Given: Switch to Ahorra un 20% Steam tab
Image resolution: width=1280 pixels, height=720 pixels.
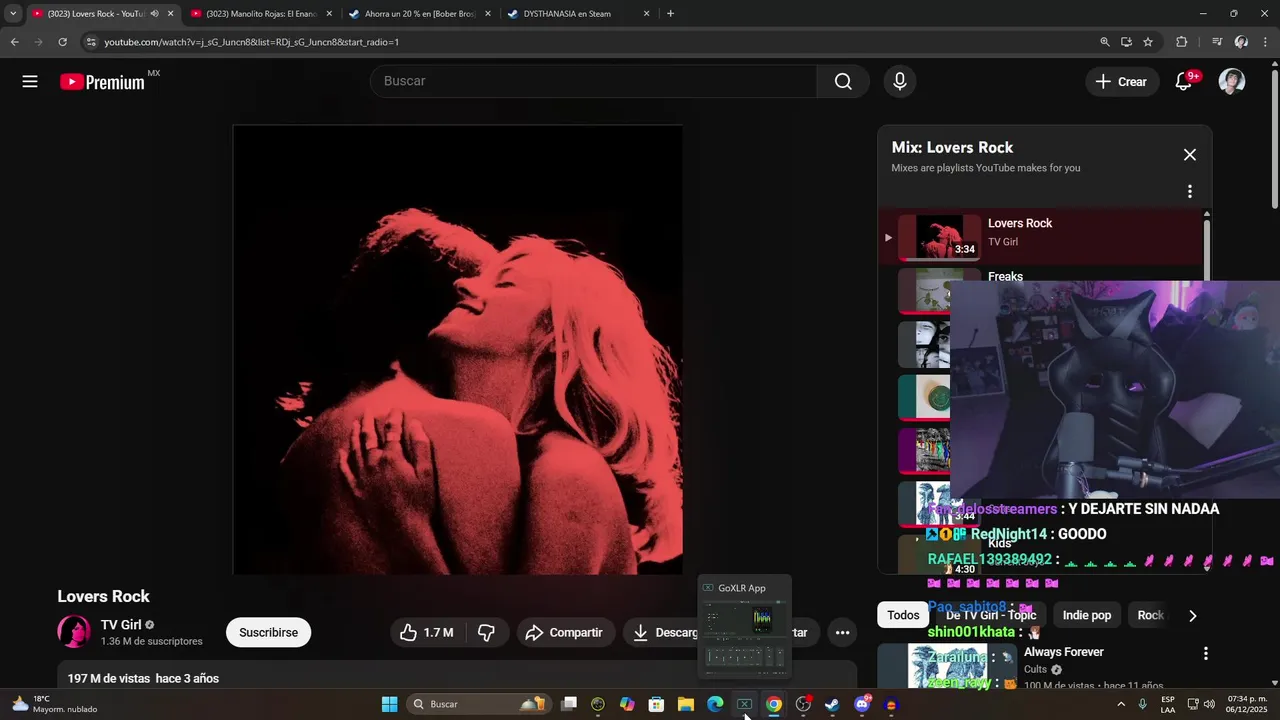Looking at the screenshot, I should 419,14.
